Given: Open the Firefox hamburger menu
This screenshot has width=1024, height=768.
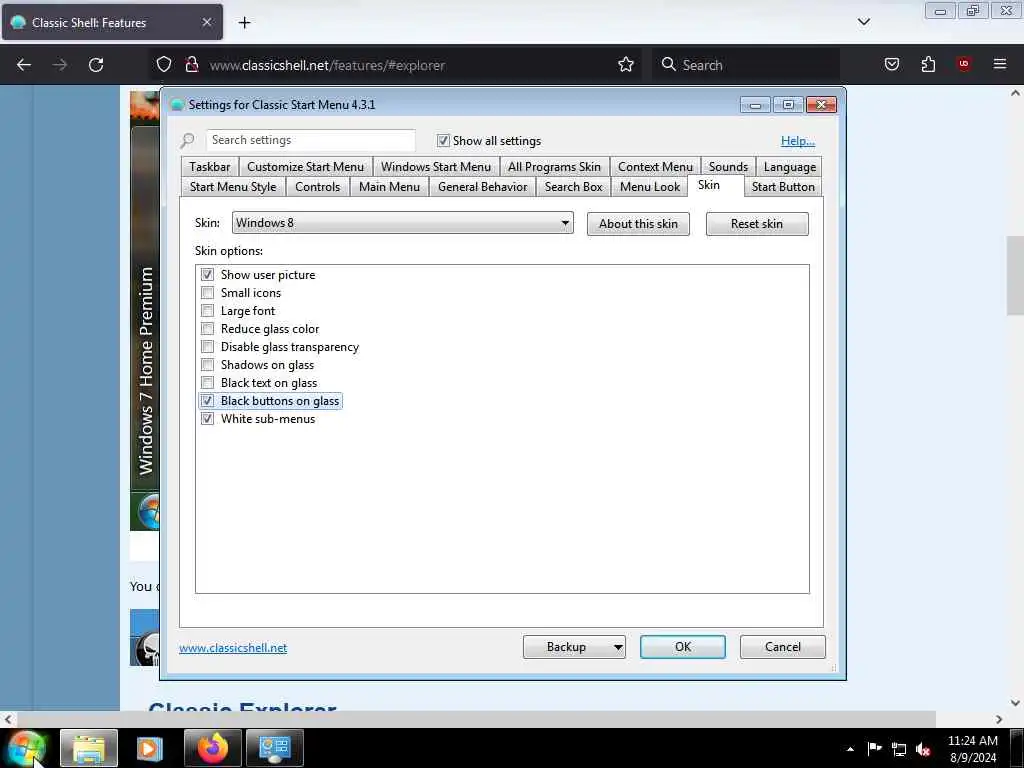Looking at the screenshot, I should coord(999,64).
